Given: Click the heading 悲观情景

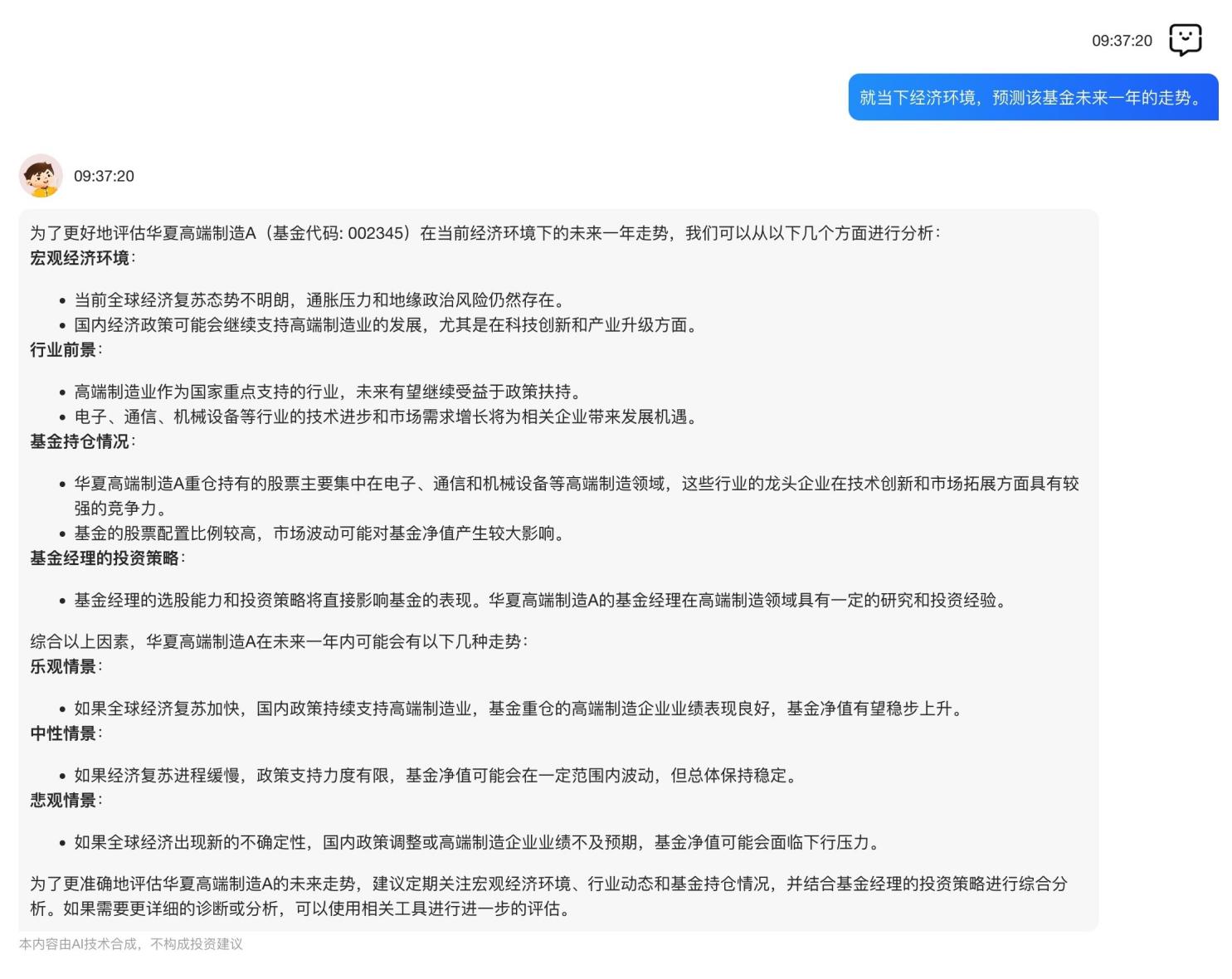Looking at the screenshot, I should (64, 800).
